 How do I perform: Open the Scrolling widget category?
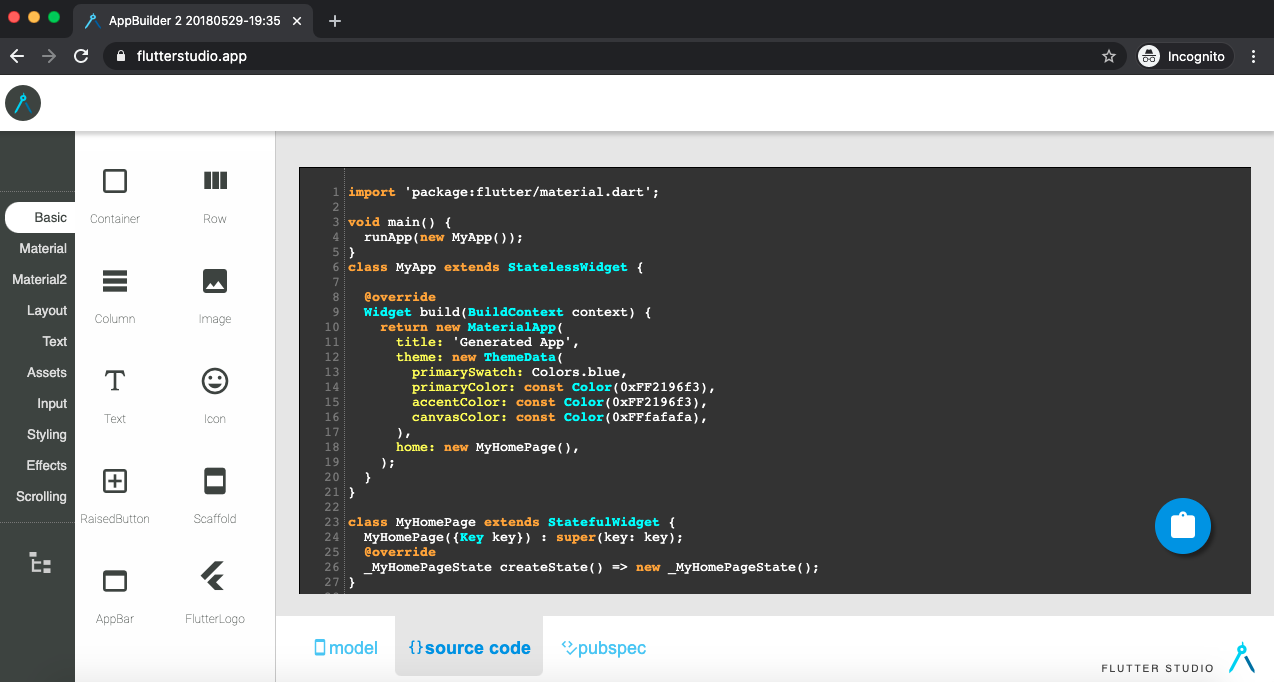pyautogui.click(x=40, y=496)
